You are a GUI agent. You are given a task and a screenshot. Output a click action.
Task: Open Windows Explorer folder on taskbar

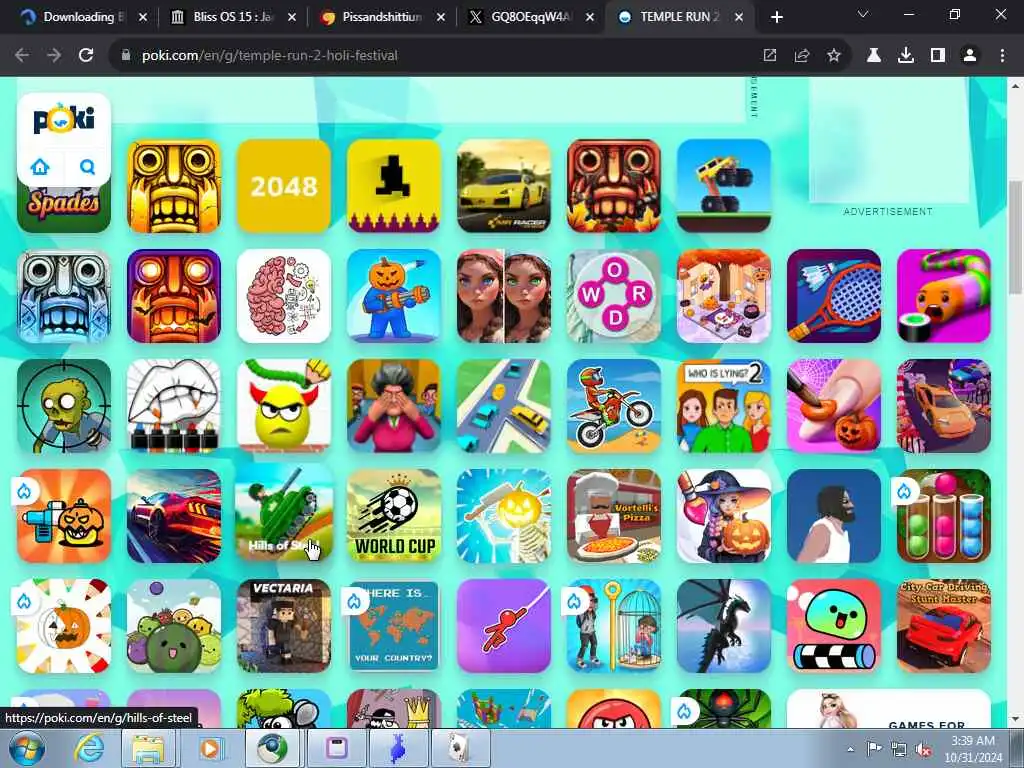click(x=148, y=748)
